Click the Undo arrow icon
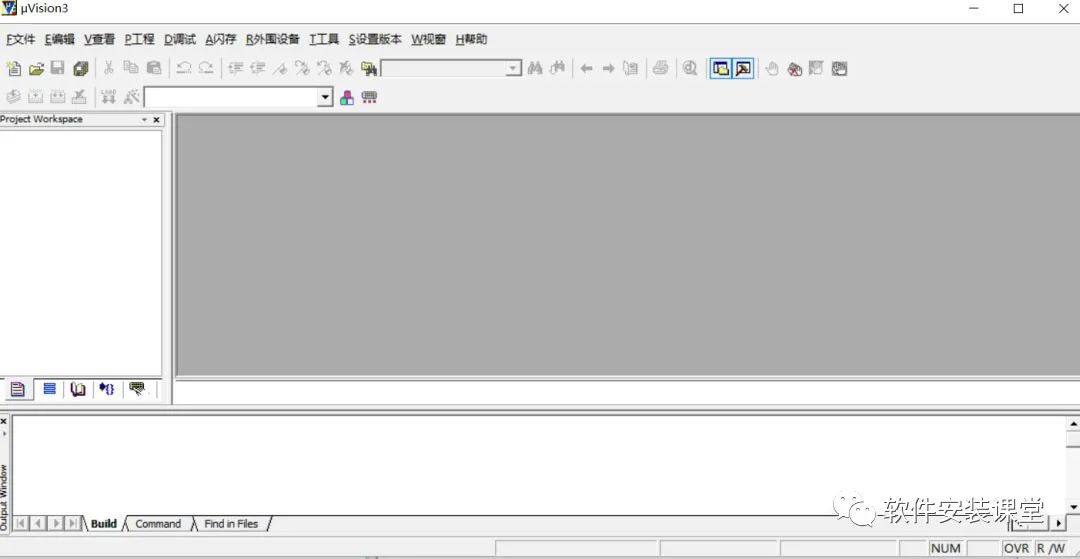 pyautogui.click(x=183, y=68)
